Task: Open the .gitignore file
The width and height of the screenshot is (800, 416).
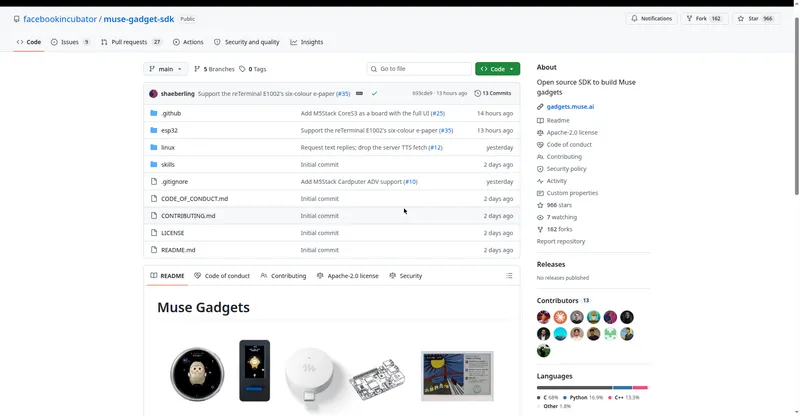Action: pyautogui.click(x=174, y=182)
